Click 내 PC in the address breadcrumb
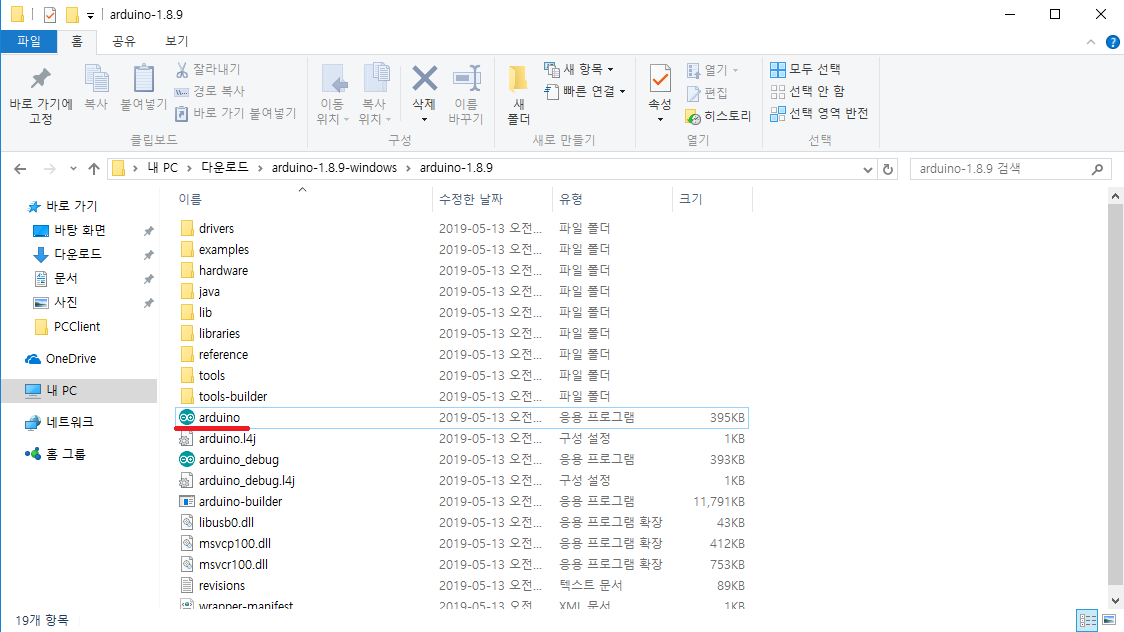The image size is (1124, 632). click(x=163, y=168)
